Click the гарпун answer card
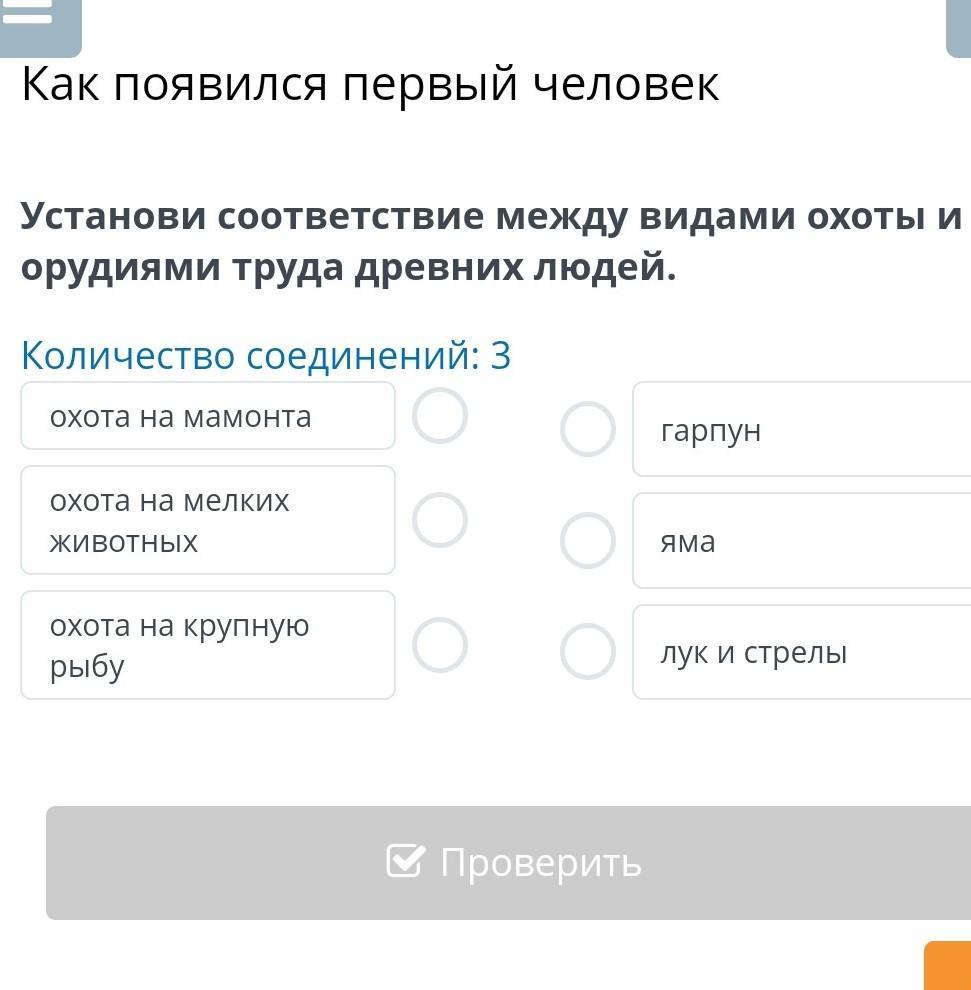Image resolution: width=971 pixels, height=990 pixels. point(800,430)
